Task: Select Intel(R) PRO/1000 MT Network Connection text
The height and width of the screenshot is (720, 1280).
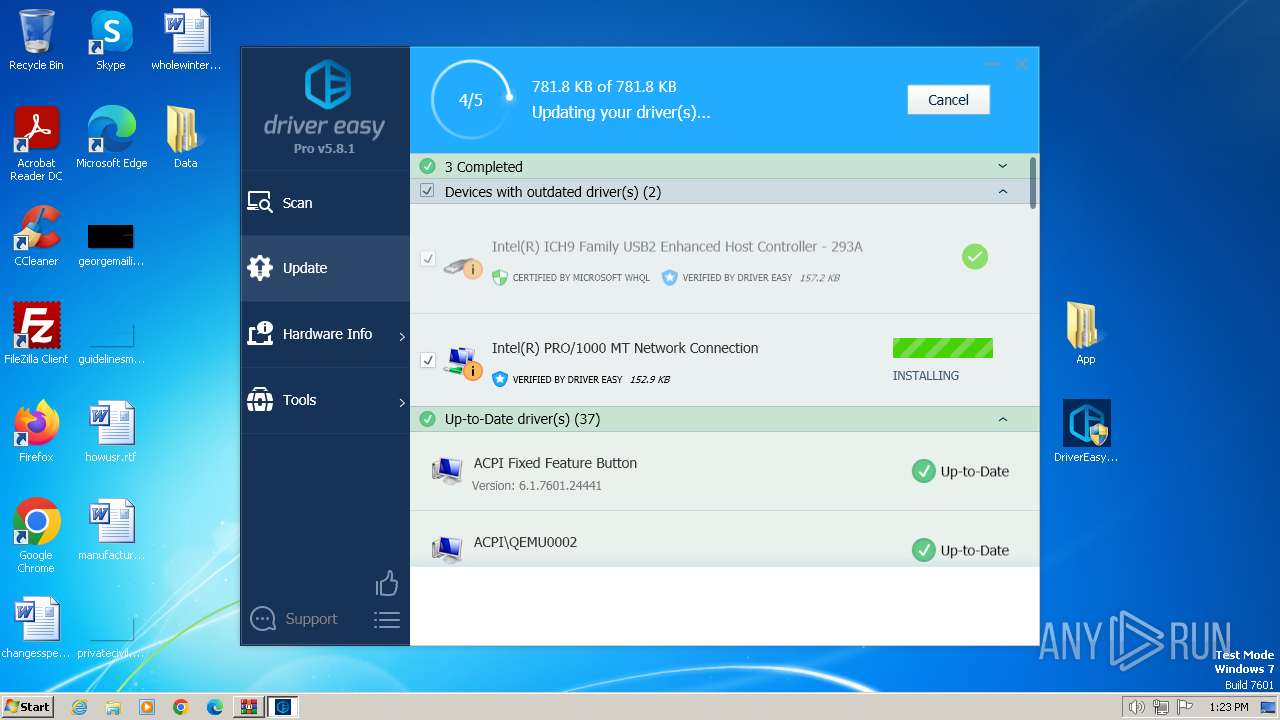Action: click(x=625, y=348)
